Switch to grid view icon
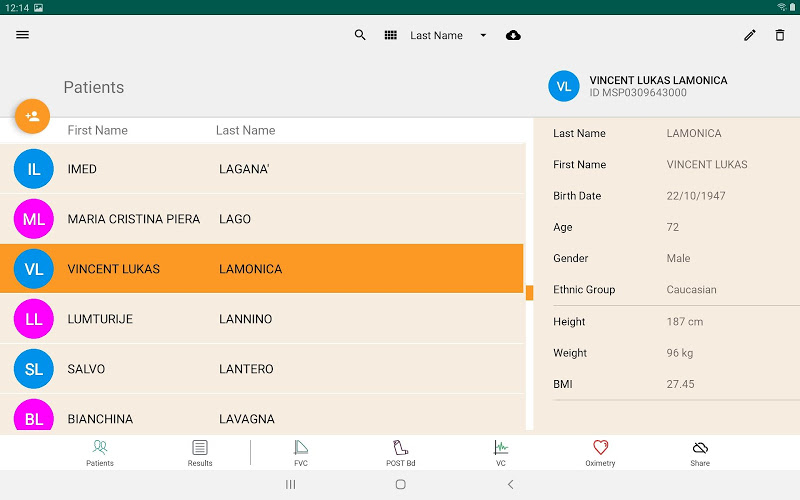The image size is (800, 500). coord(391,35)
